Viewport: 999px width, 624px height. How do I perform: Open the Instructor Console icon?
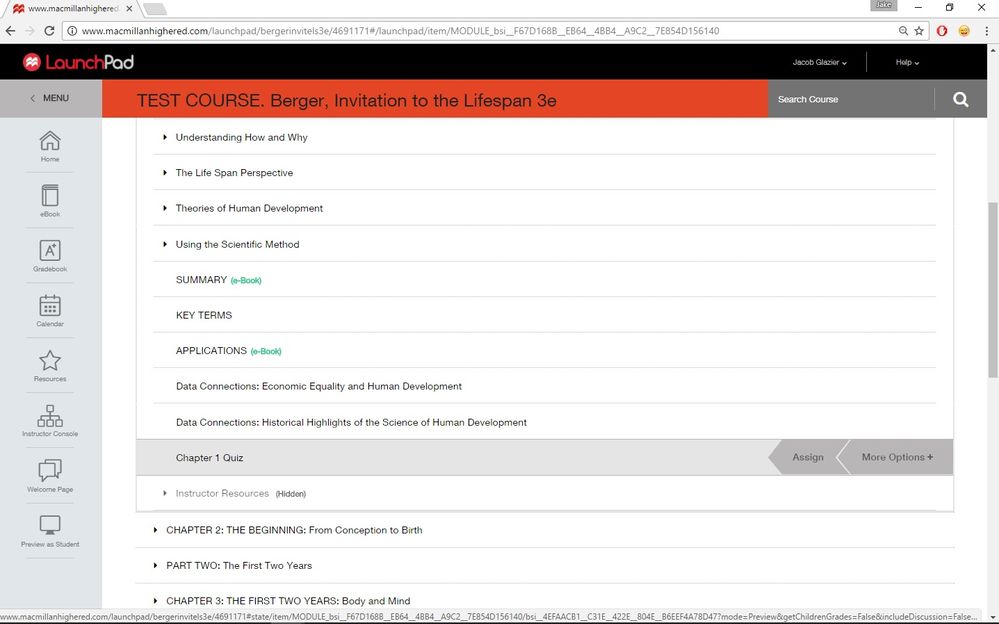coord(50,417)
